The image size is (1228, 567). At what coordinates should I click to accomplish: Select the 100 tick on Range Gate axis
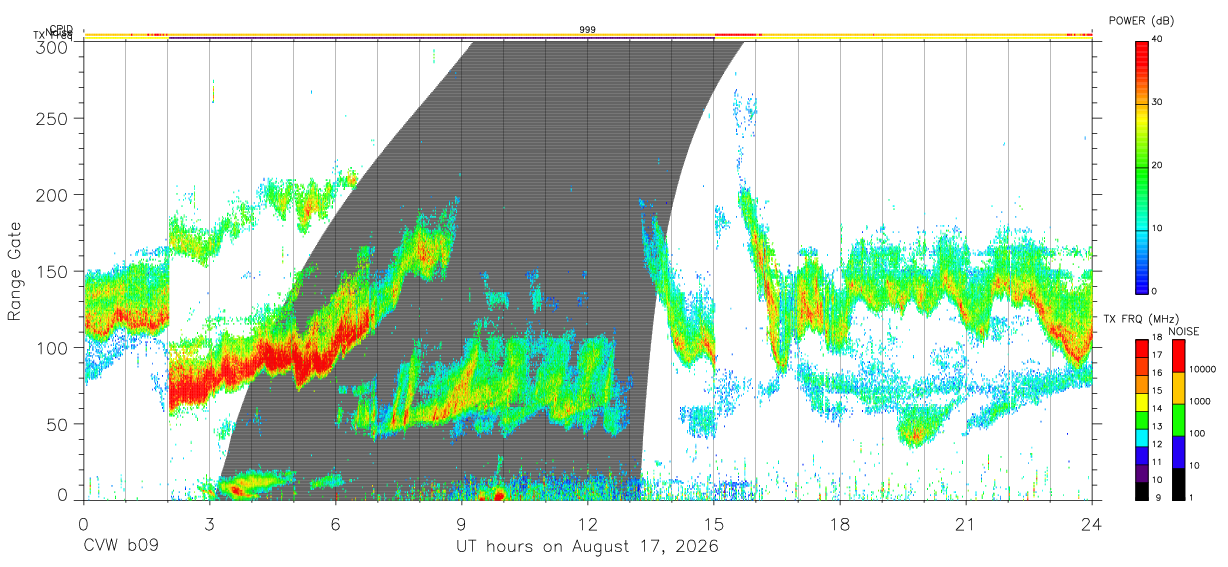pyautogui.click(x=54, y=347)
